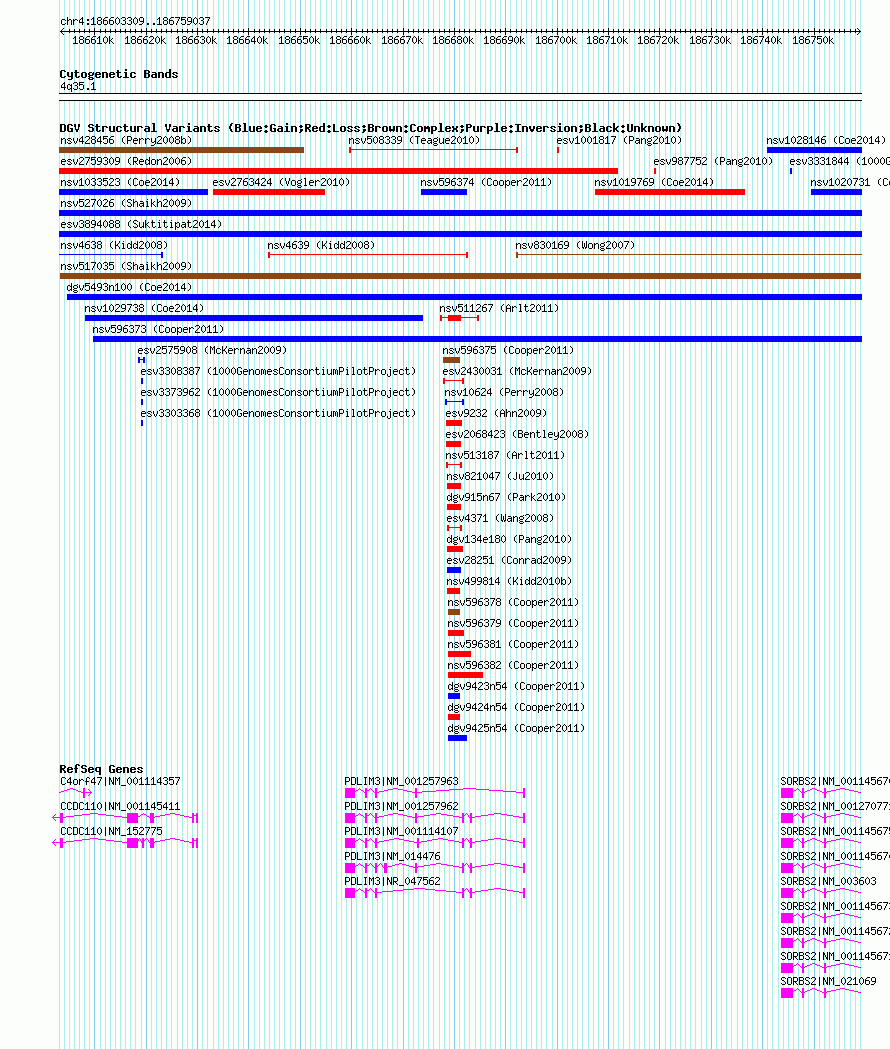Image resolution: width=890 pixels, height=1049 pixels.
Task: Open variant nsv527026 (Shaikh2009)
Action: click(x=126, y=203)
